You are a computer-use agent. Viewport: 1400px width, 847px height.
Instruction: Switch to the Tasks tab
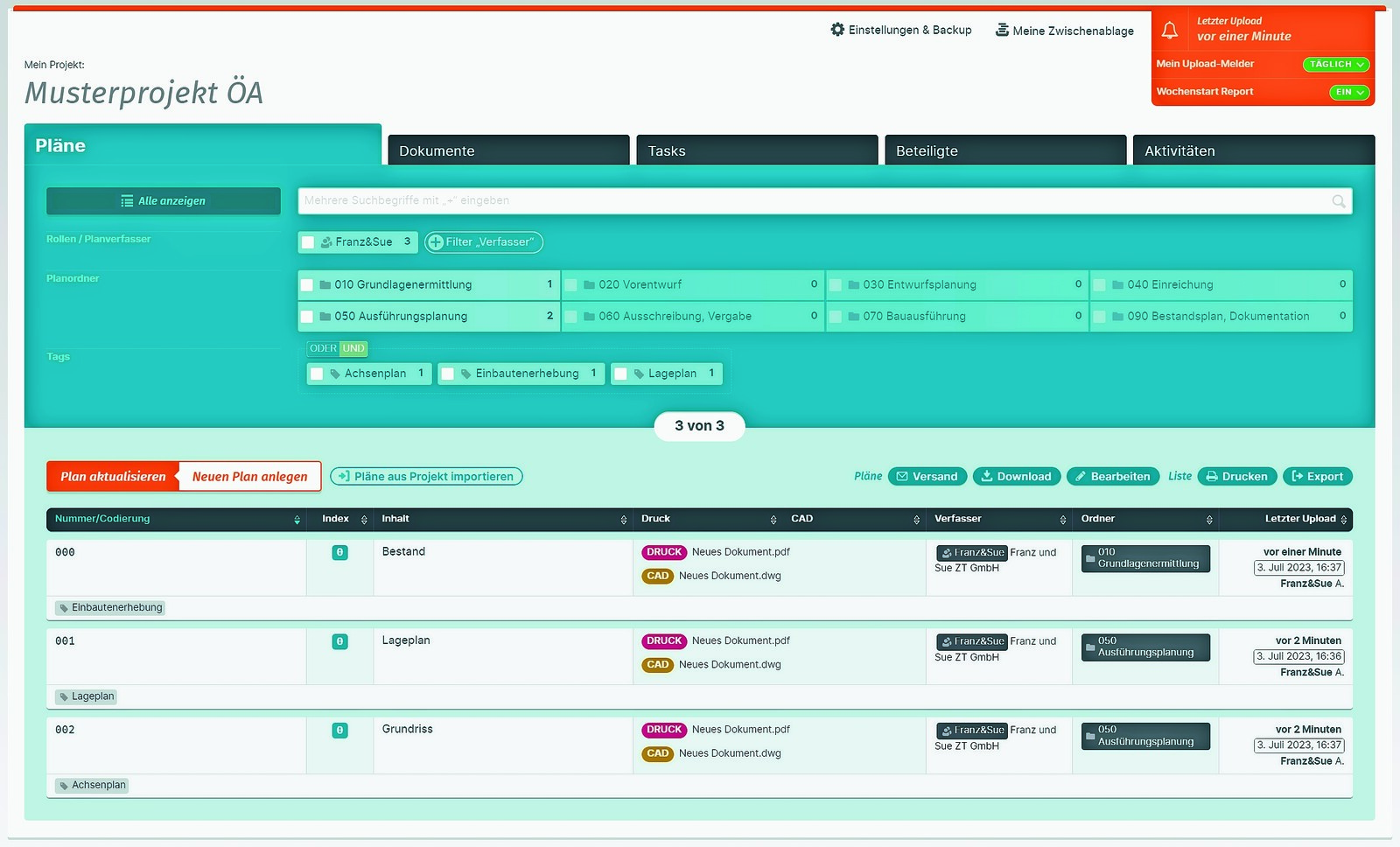pyautogui.click(x=757, y=150)
